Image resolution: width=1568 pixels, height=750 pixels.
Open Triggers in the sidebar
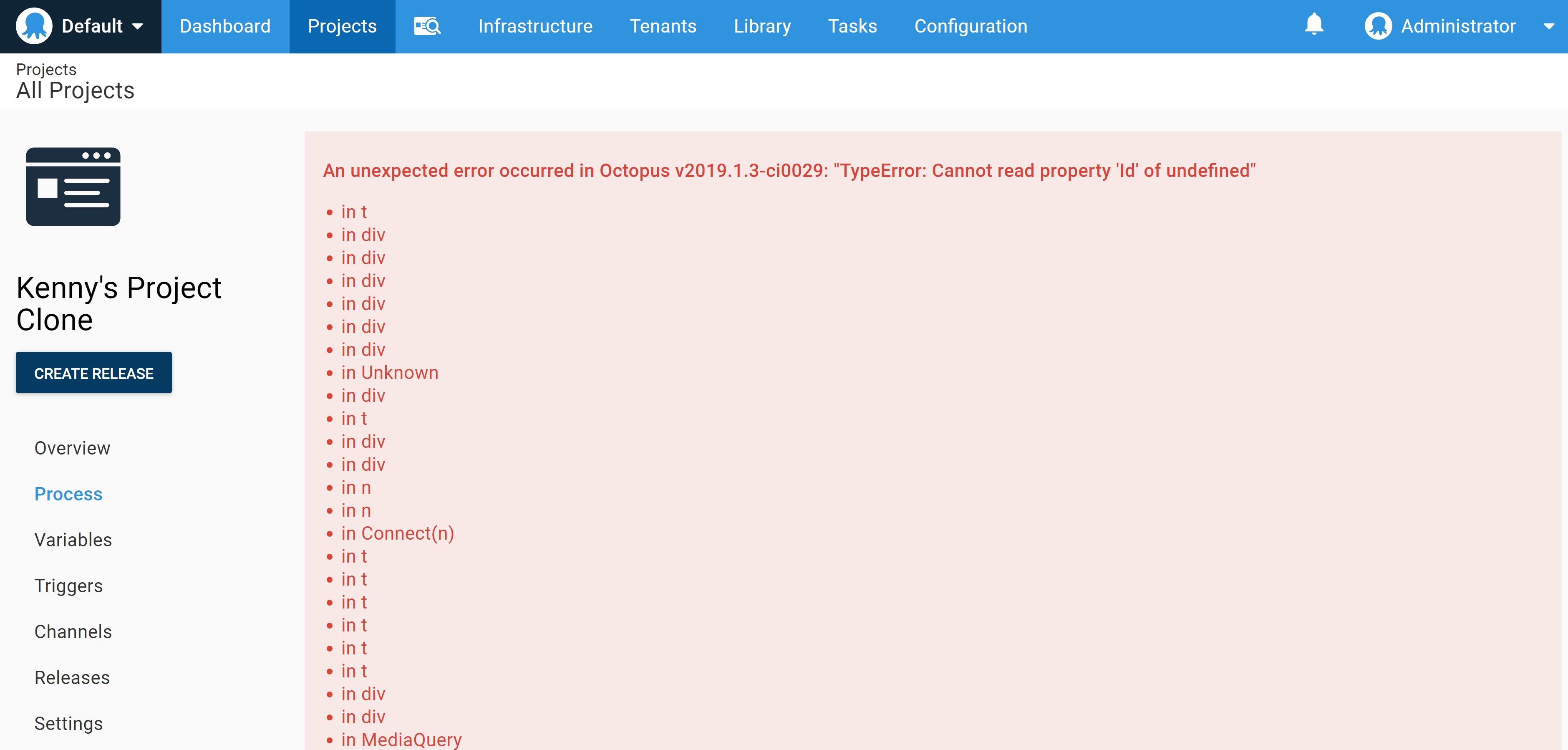tap(68, 586)
